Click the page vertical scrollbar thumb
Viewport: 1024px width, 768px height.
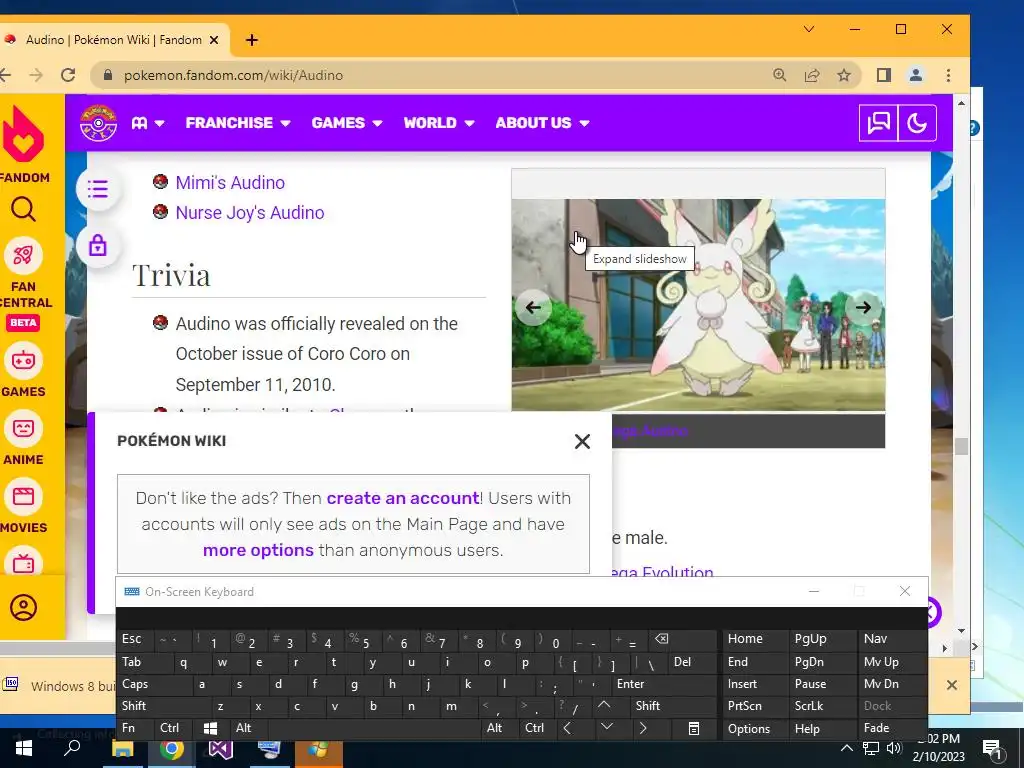[961, 447]
